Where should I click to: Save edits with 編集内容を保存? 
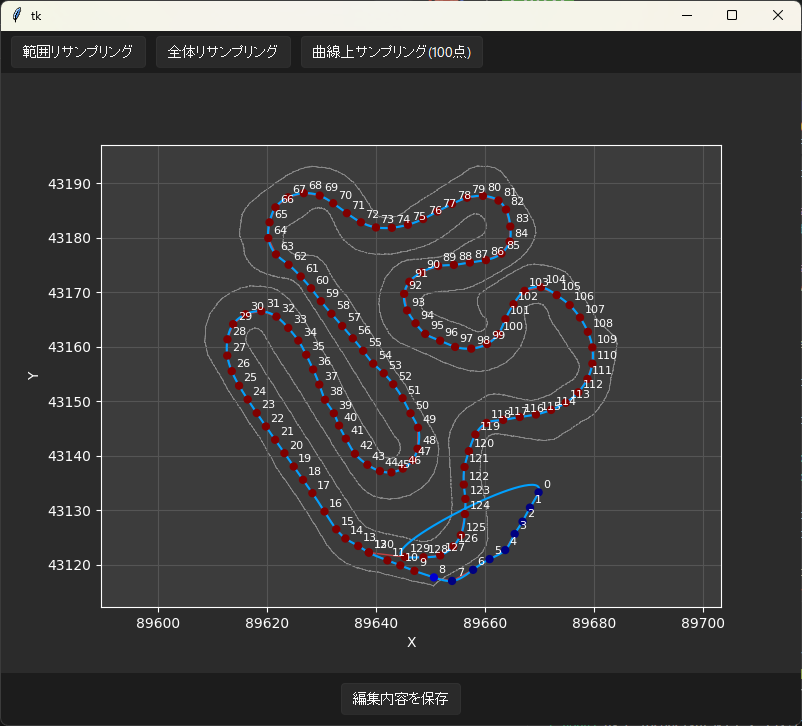point(400,698)
